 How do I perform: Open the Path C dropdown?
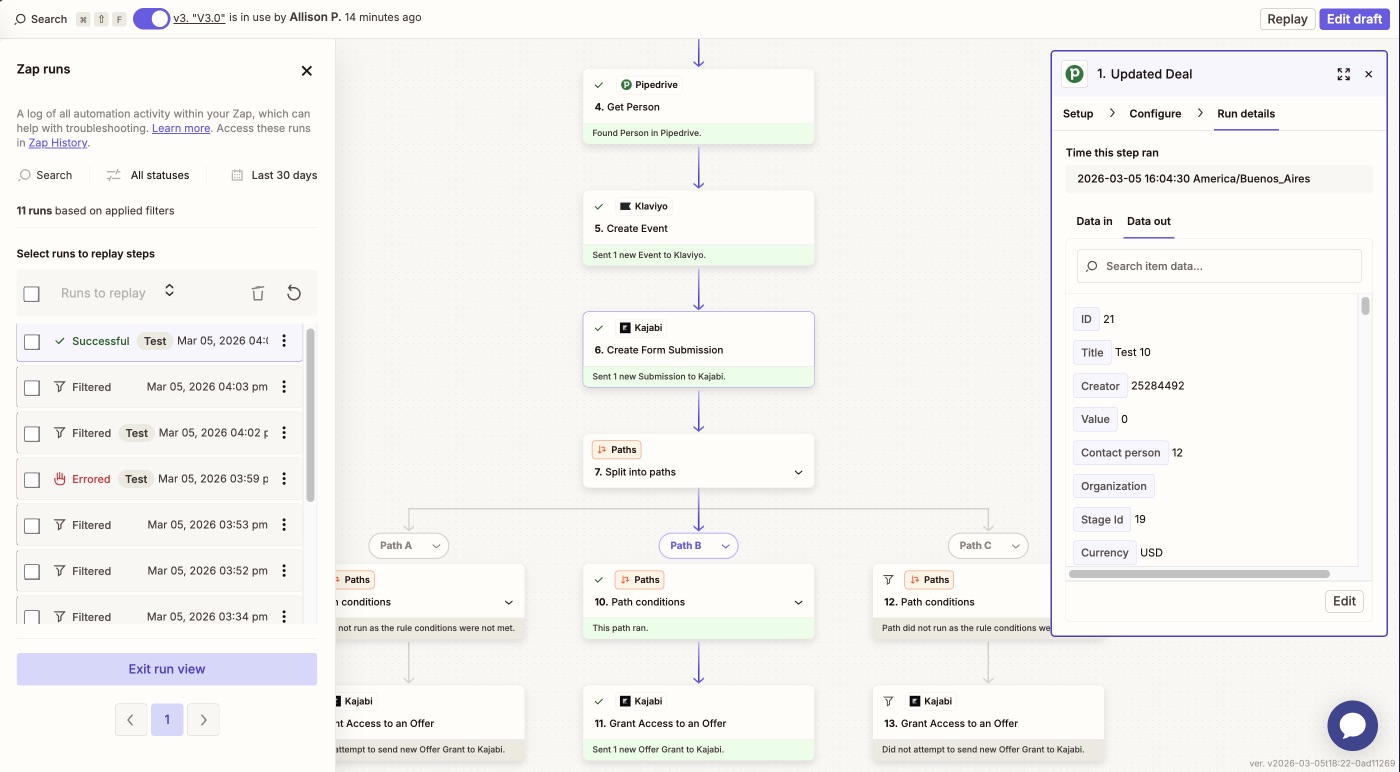click(988, 545)
